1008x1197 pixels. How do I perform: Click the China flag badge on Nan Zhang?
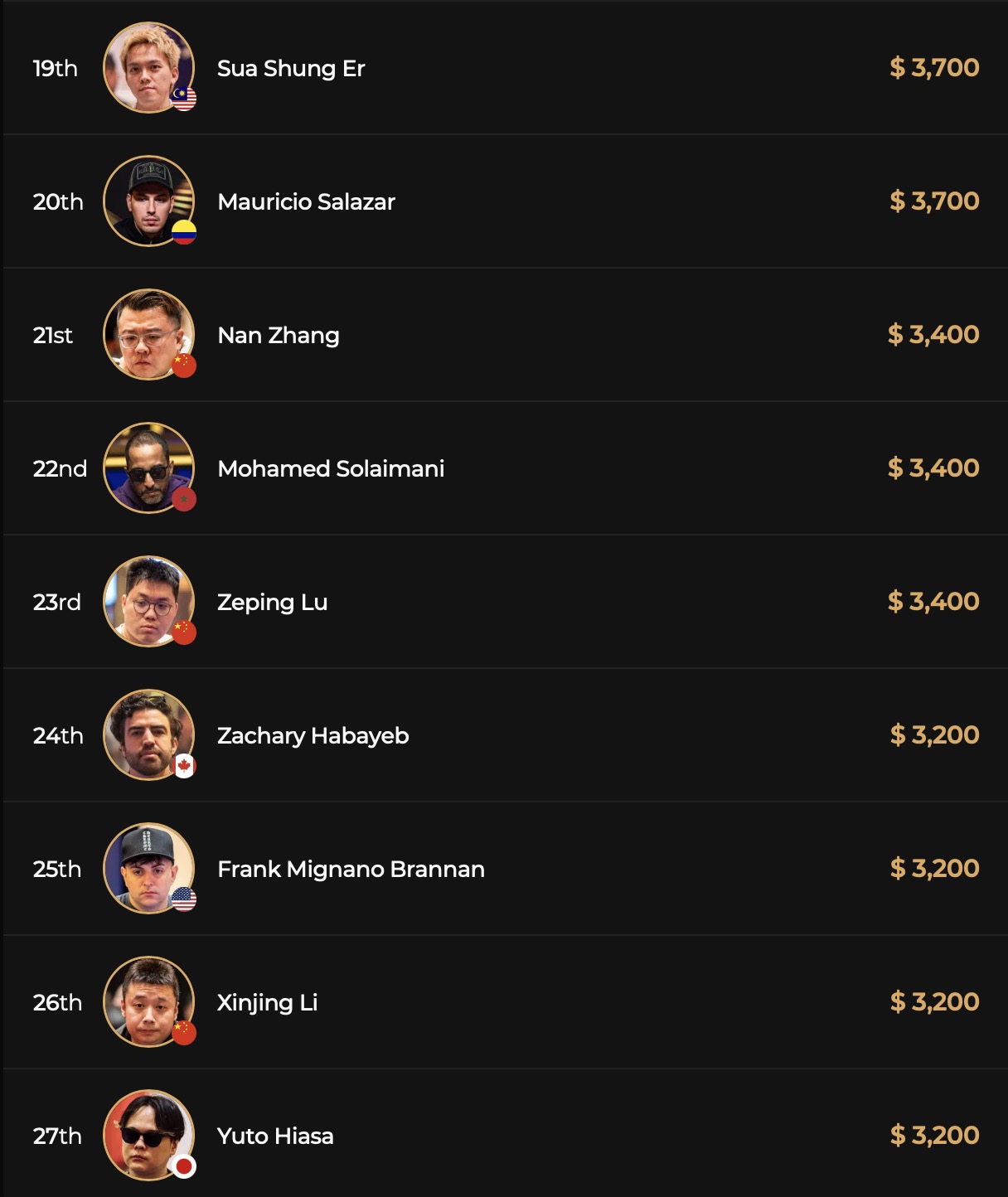pos(184,366)
